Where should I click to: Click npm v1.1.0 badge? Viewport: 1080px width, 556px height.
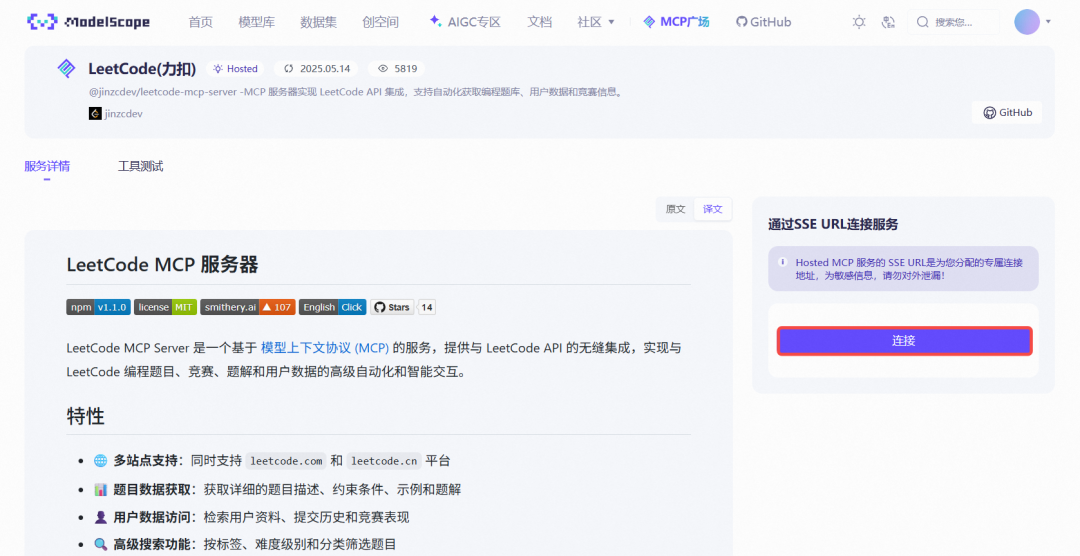(98, 307)
